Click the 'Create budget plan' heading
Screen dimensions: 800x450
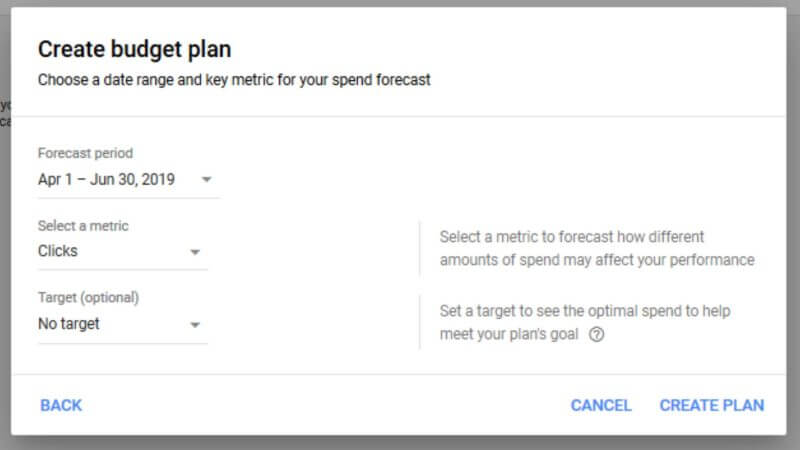tap(141, 48)
